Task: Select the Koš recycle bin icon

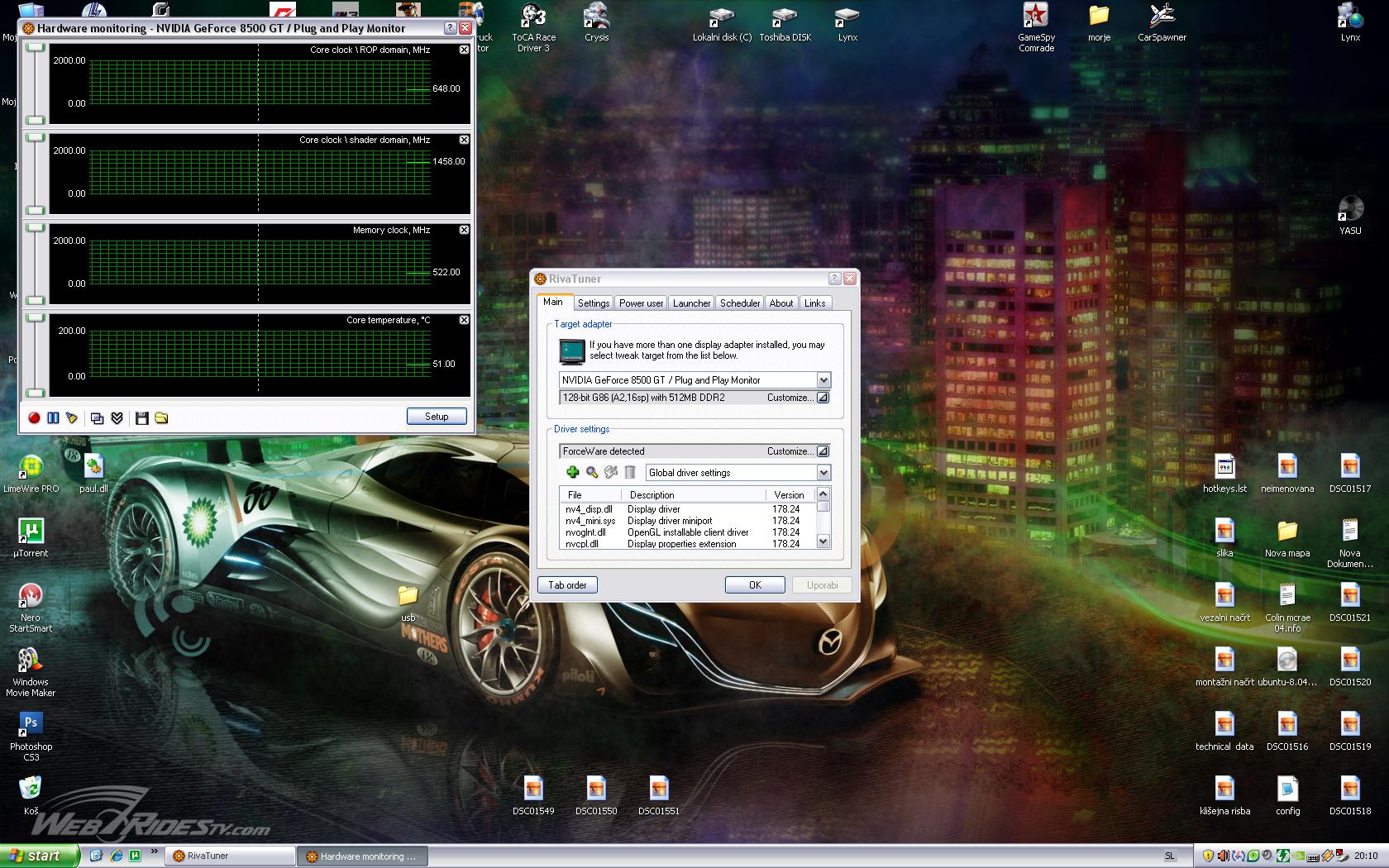Action: click(x=31, y=795)
